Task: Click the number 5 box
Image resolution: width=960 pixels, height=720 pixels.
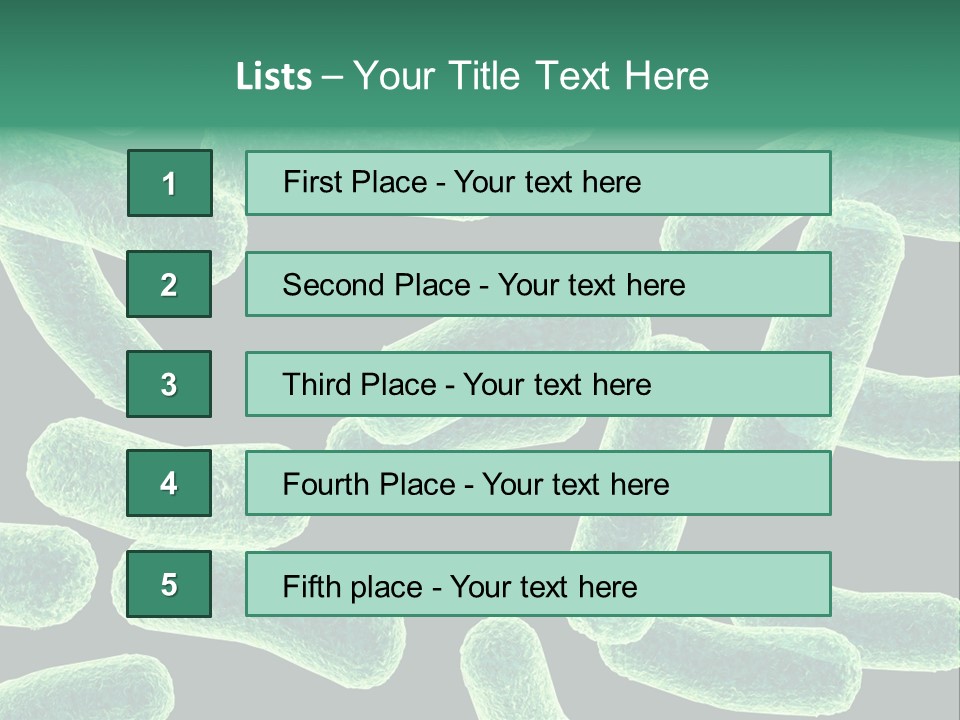Action: pyautogui.click(x=169, y=584)
